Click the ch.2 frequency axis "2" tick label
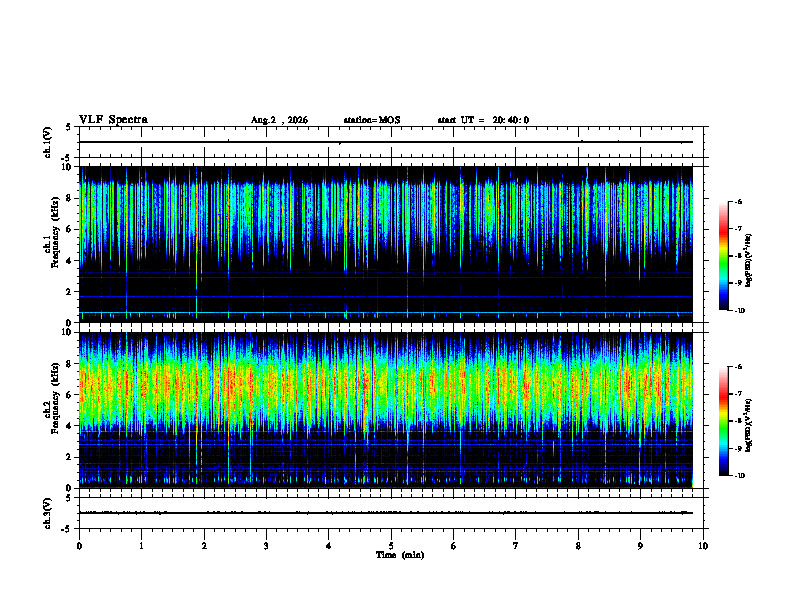Viewport: 792px width, 612px height. [x=70, y=457]
